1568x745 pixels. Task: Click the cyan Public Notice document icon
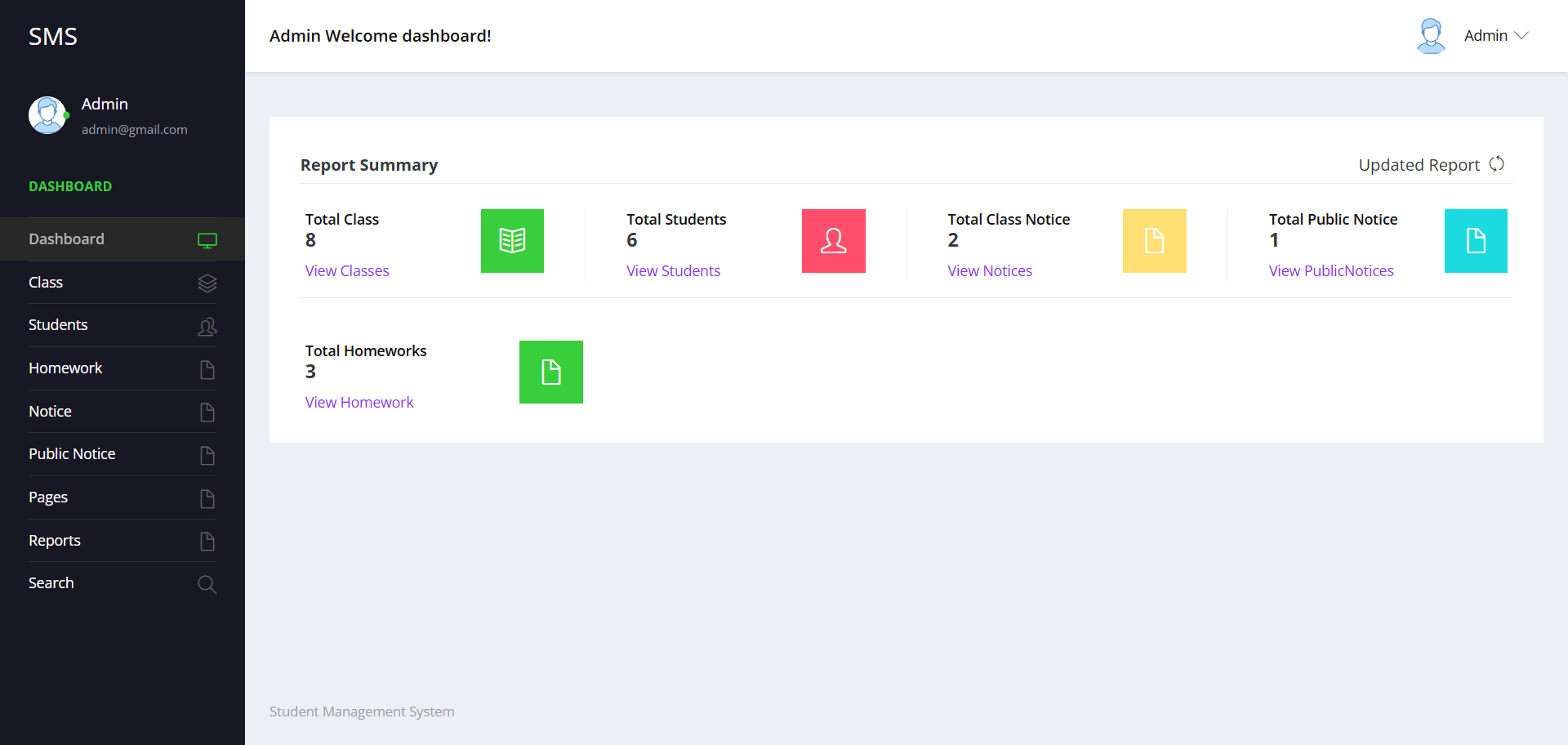coord(1475,241)
